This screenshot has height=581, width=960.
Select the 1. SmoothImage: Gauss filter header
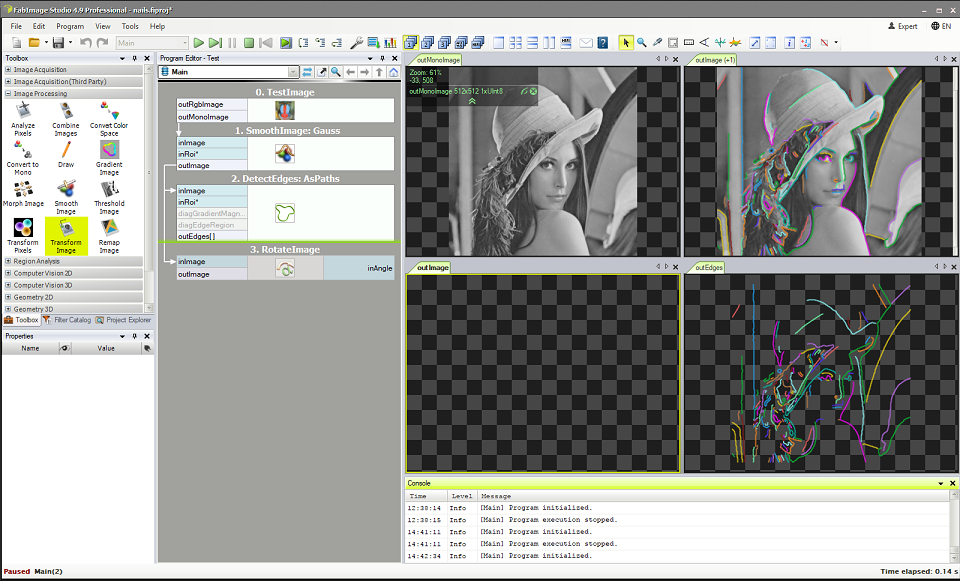click(287, 130)
